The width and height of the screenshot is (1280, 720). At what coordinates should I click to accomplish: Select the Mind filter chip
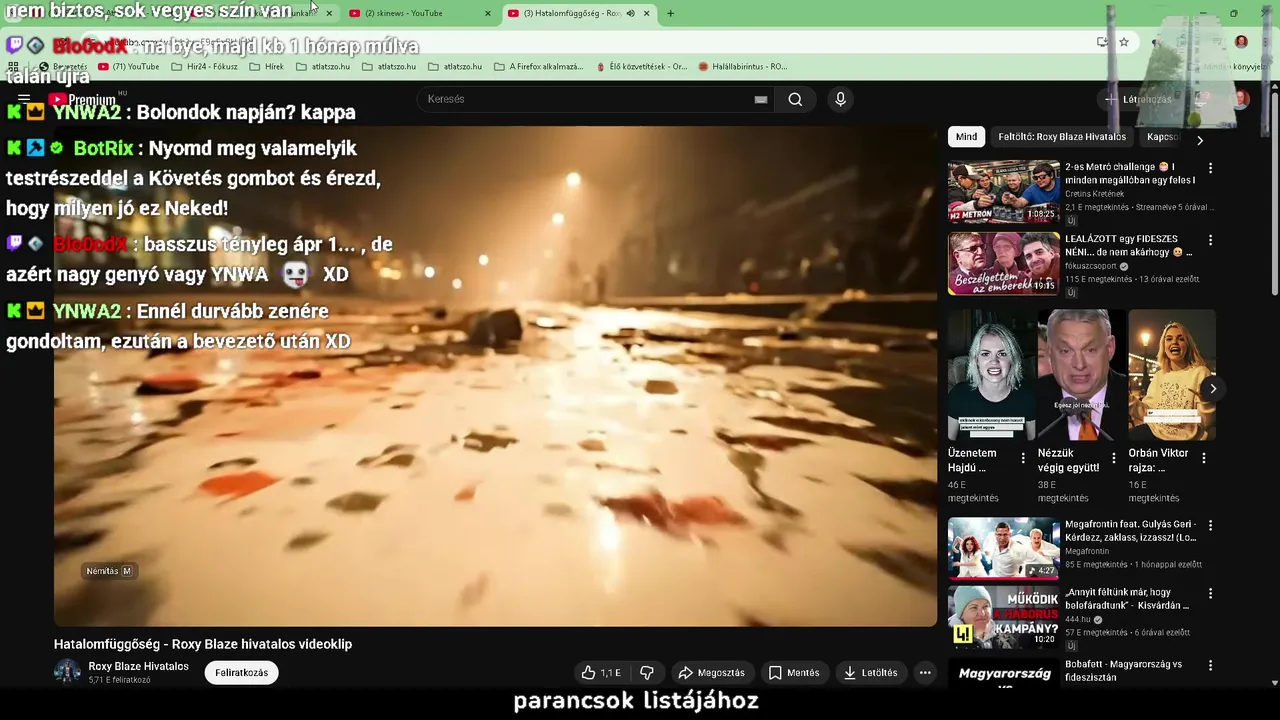click(x=966, y=137)
